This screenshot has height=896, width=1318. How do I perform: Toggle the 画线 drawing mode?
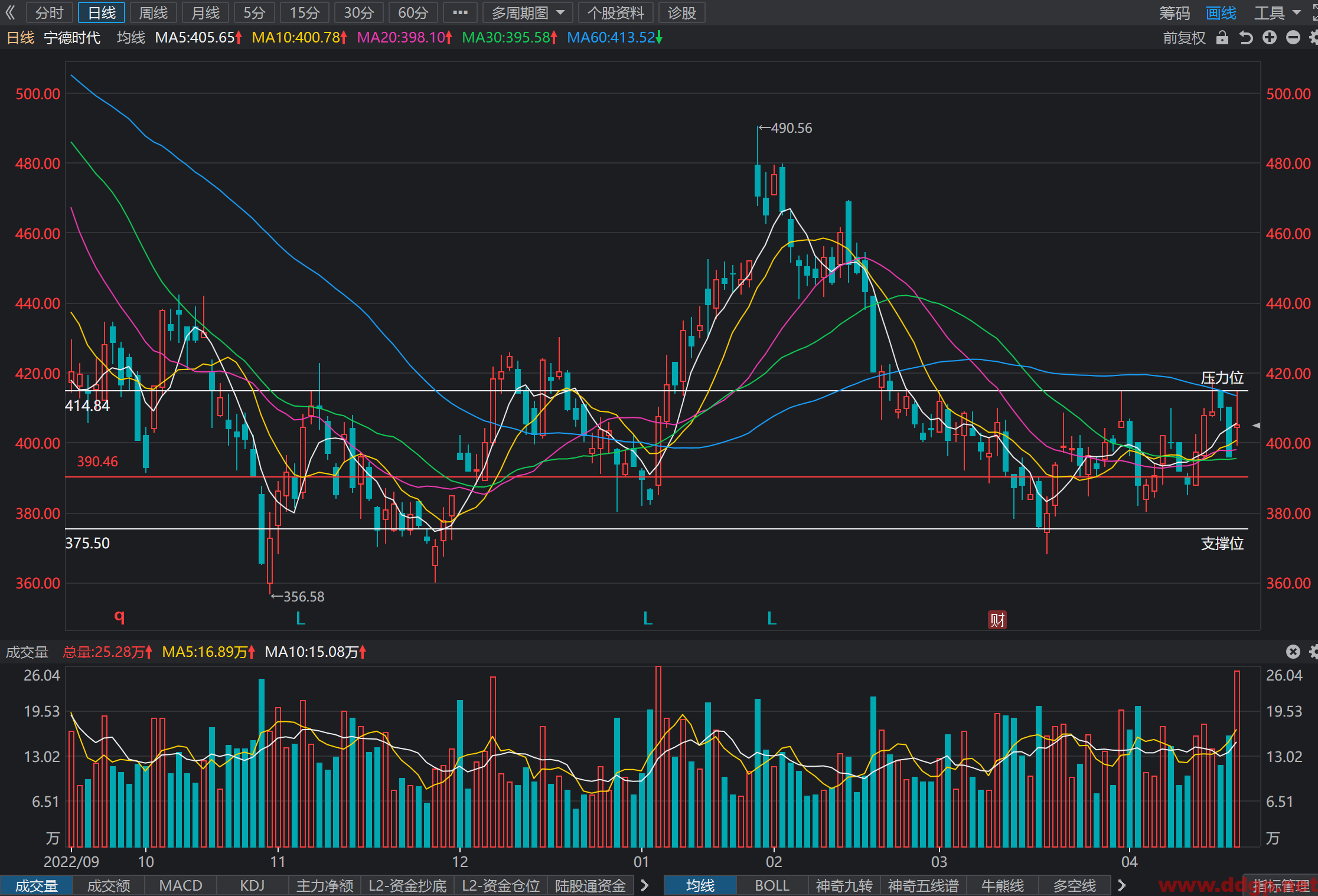tap(1221, 13)
